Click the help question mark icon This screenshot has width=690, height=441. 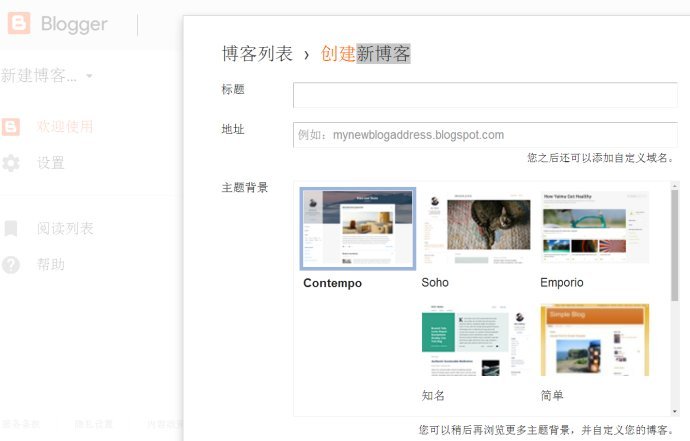coord(11,265)
